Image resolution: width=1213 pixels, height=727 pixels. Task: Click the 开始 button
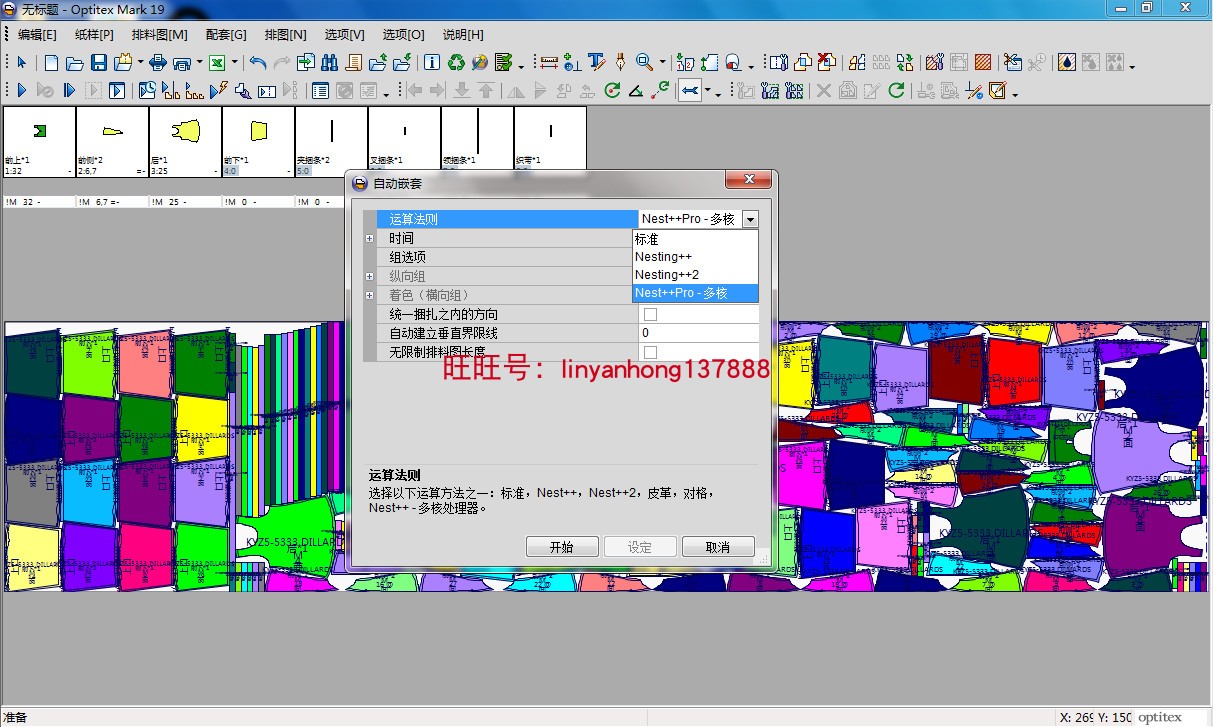(x=562, y=547)
